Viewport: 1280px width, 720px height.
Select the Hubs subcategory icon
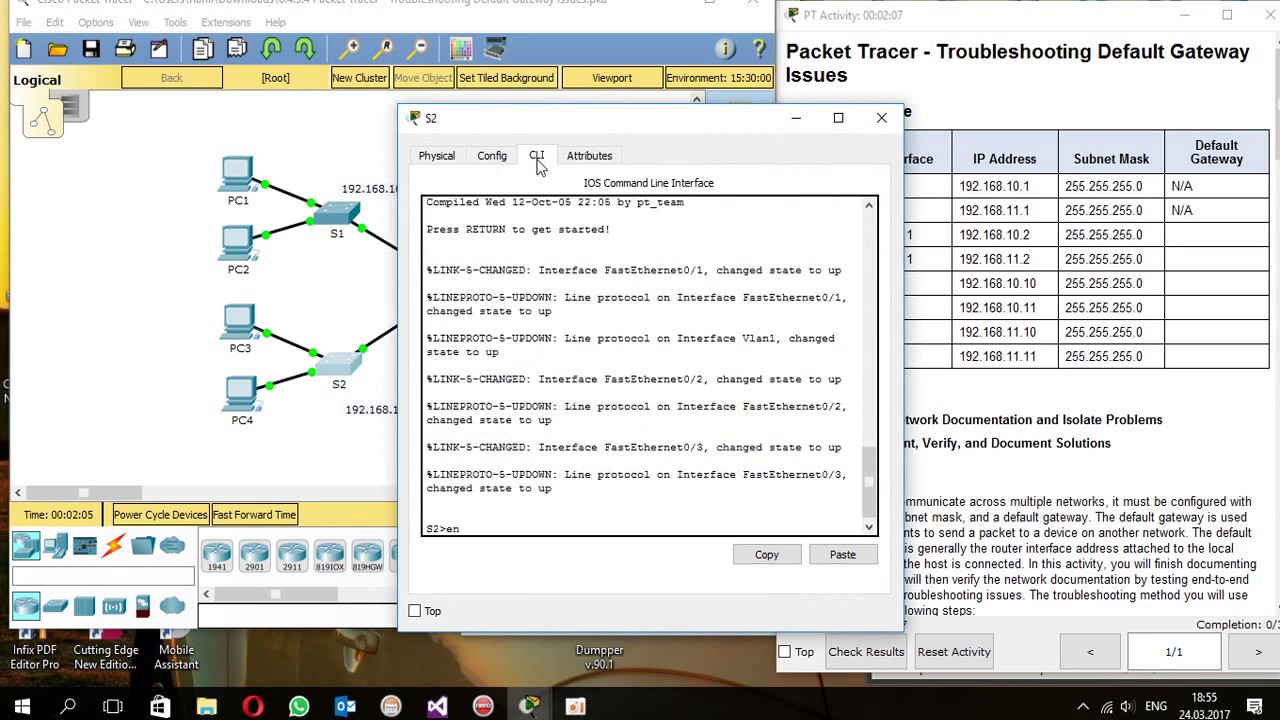[84, 605]
